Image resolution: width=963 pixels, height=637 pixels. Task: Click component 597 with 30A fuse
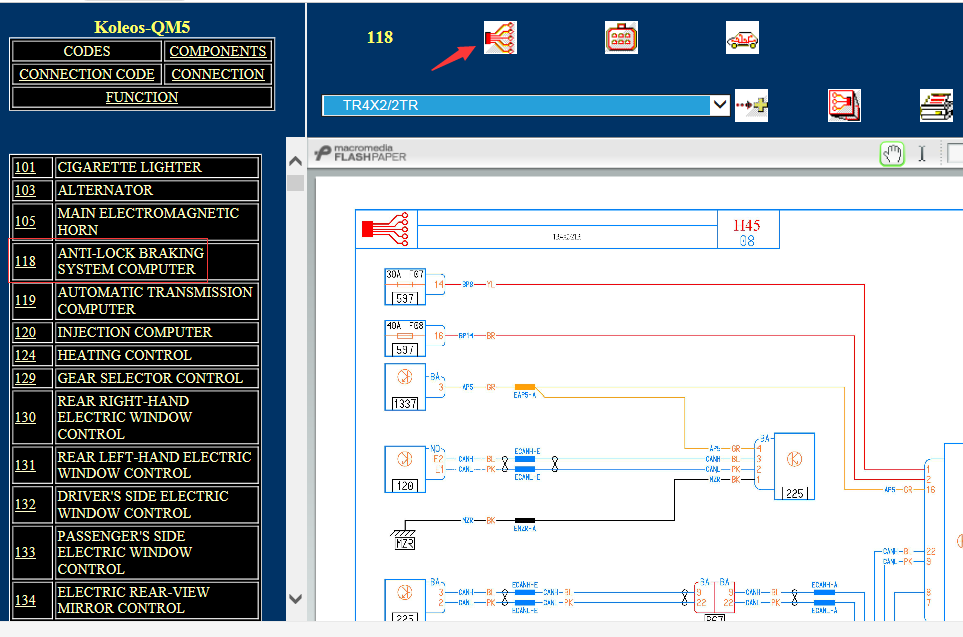pos(405,286)
